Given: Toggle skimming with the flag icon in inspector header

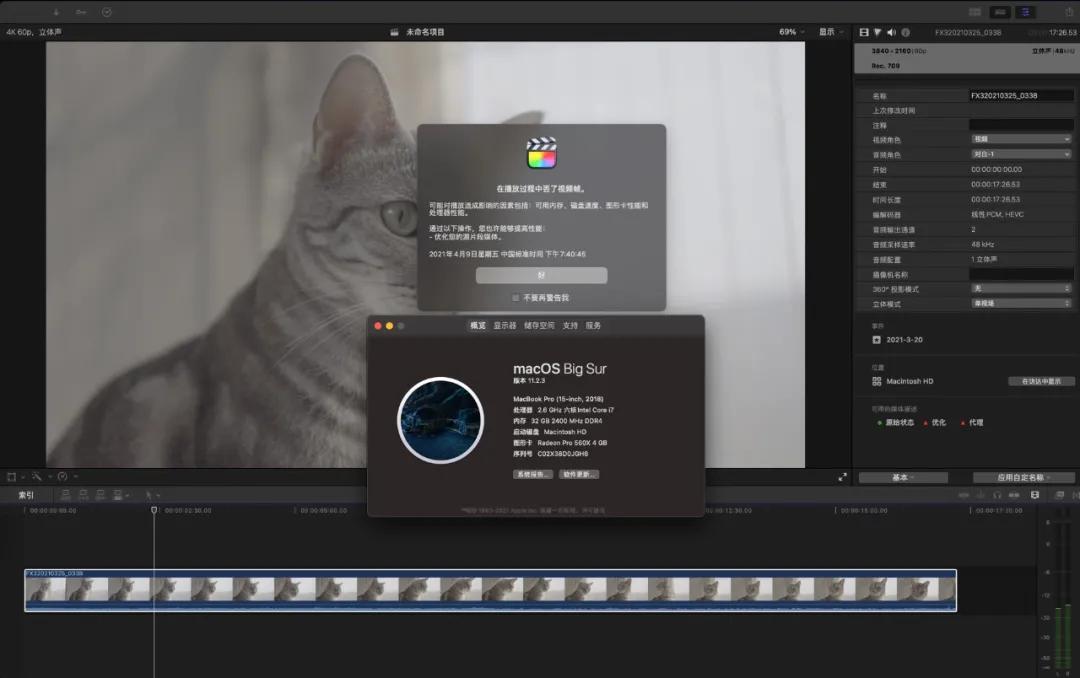Looking at the screenshot, I should tap(879, 32).
